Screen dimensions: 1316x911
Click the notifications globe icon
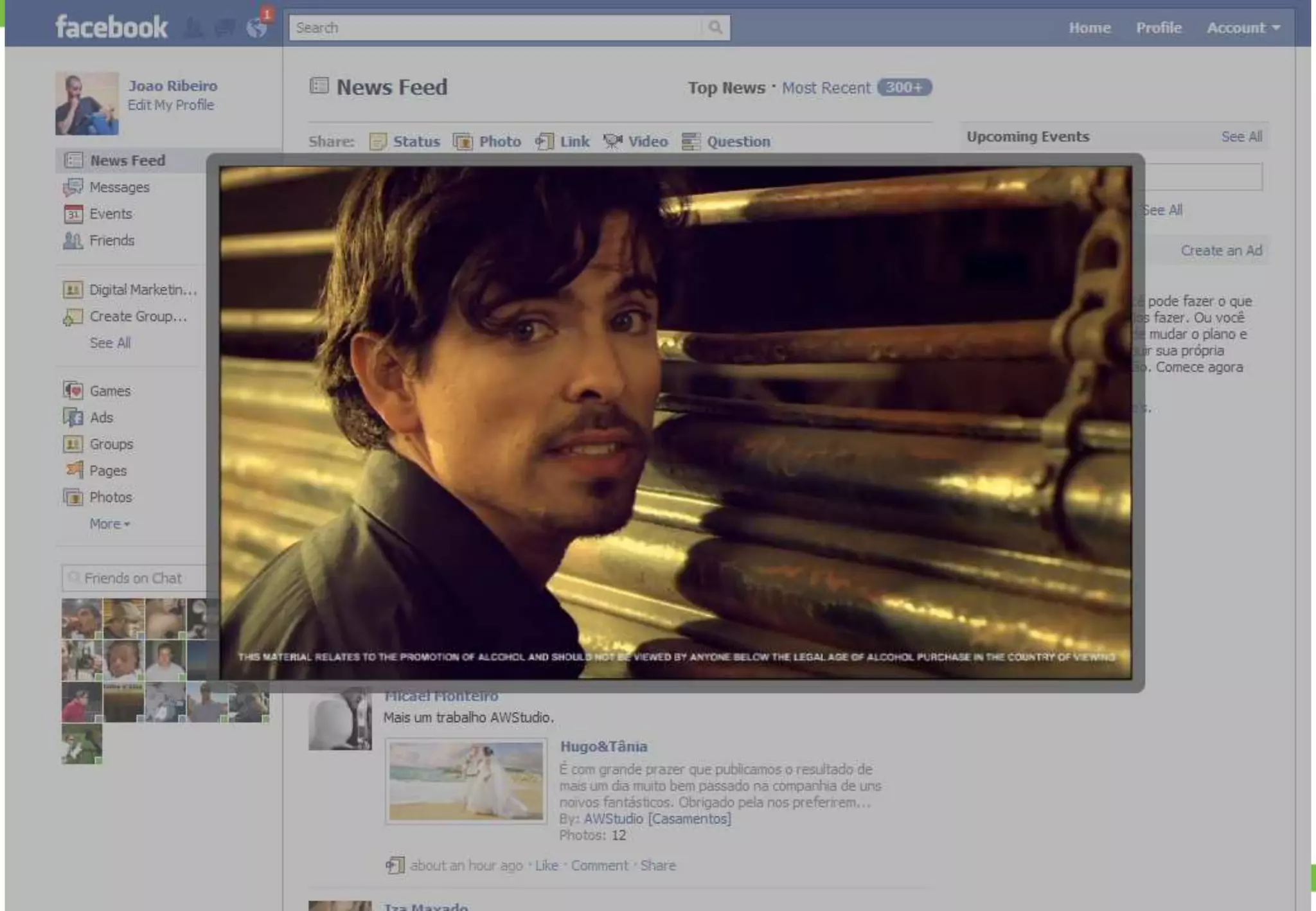point(256,28)
